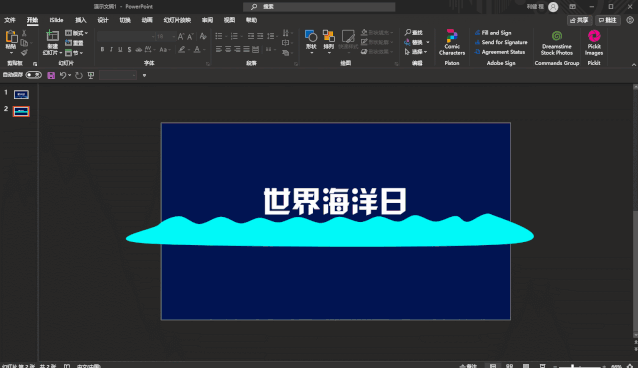Click the Comments button

[x=607, y=20]
